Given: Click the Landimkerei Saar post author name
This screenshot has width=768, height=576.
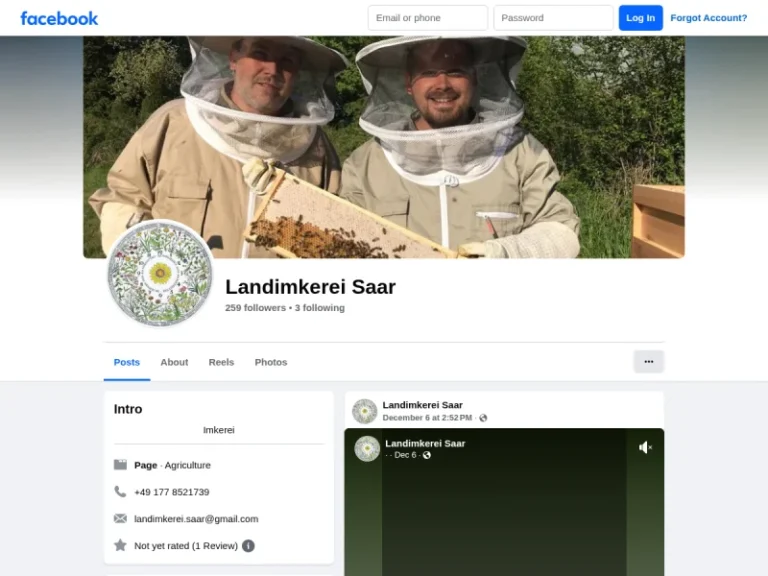Looking at the screenshot, I should 423,405.
